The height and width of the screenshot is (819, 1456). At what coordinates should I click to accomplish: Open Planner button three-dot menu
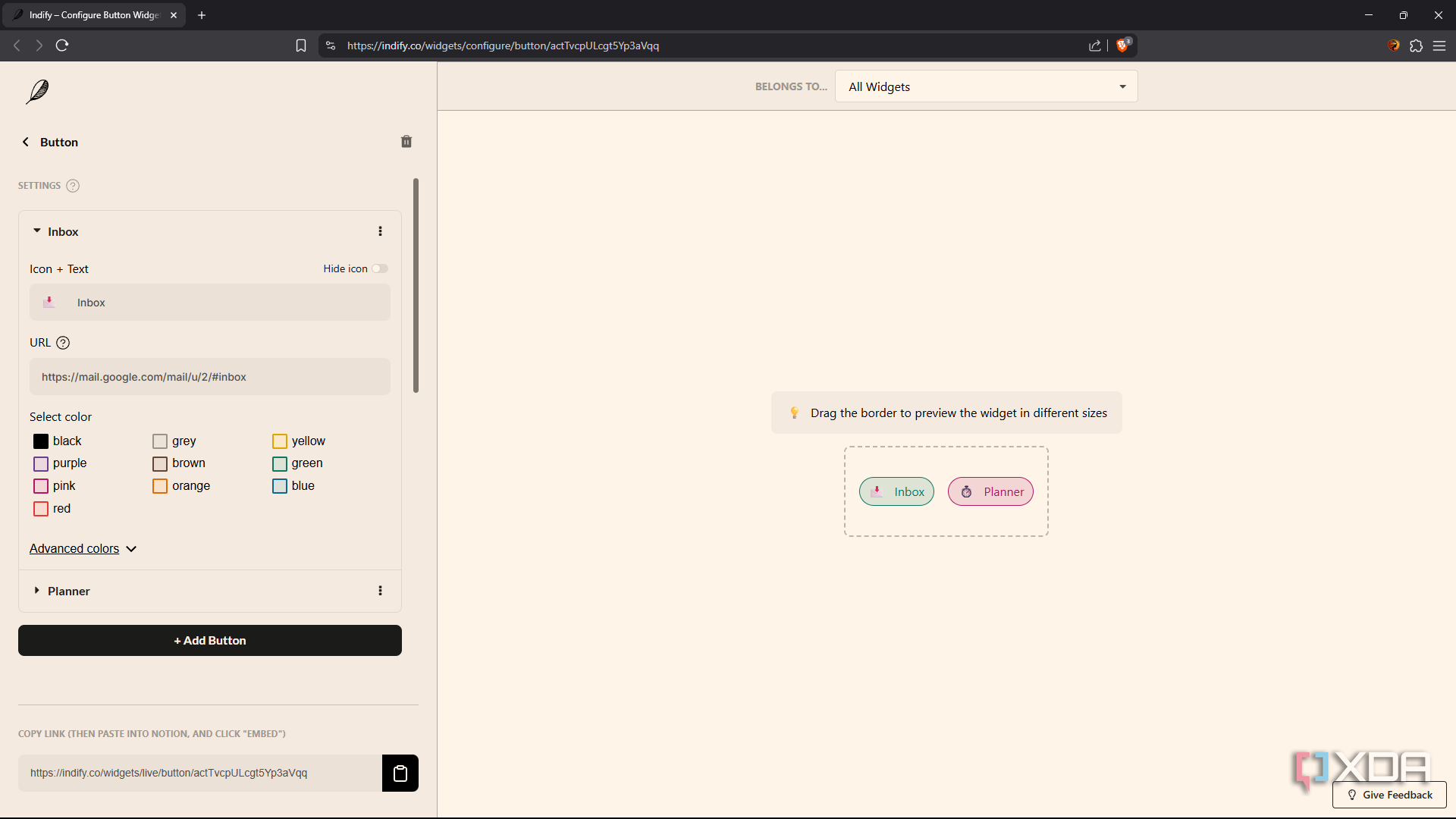tap(381, 591)
